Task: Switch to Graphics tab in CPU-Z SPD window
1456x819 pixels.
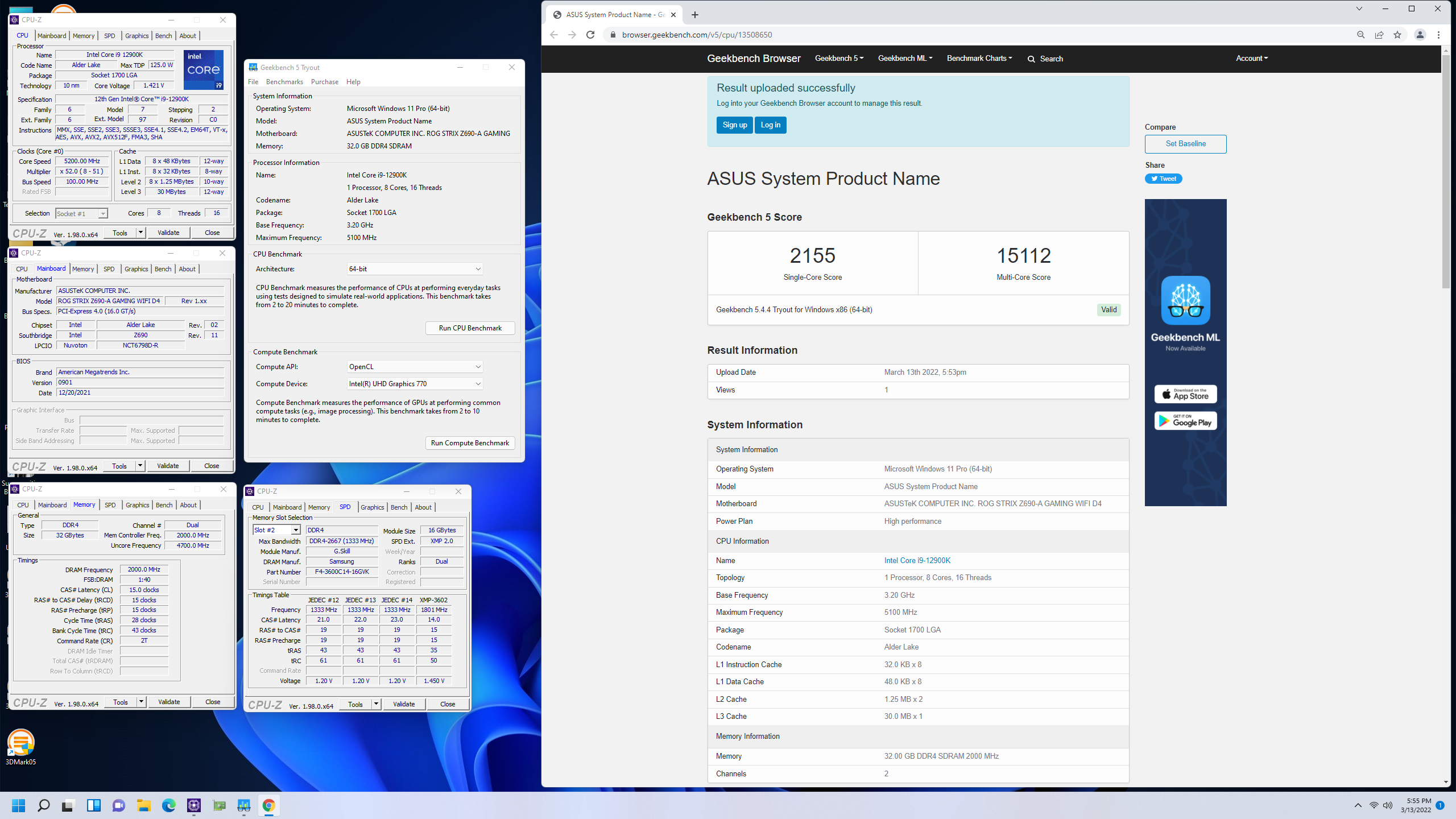Action: coord(373,507)
